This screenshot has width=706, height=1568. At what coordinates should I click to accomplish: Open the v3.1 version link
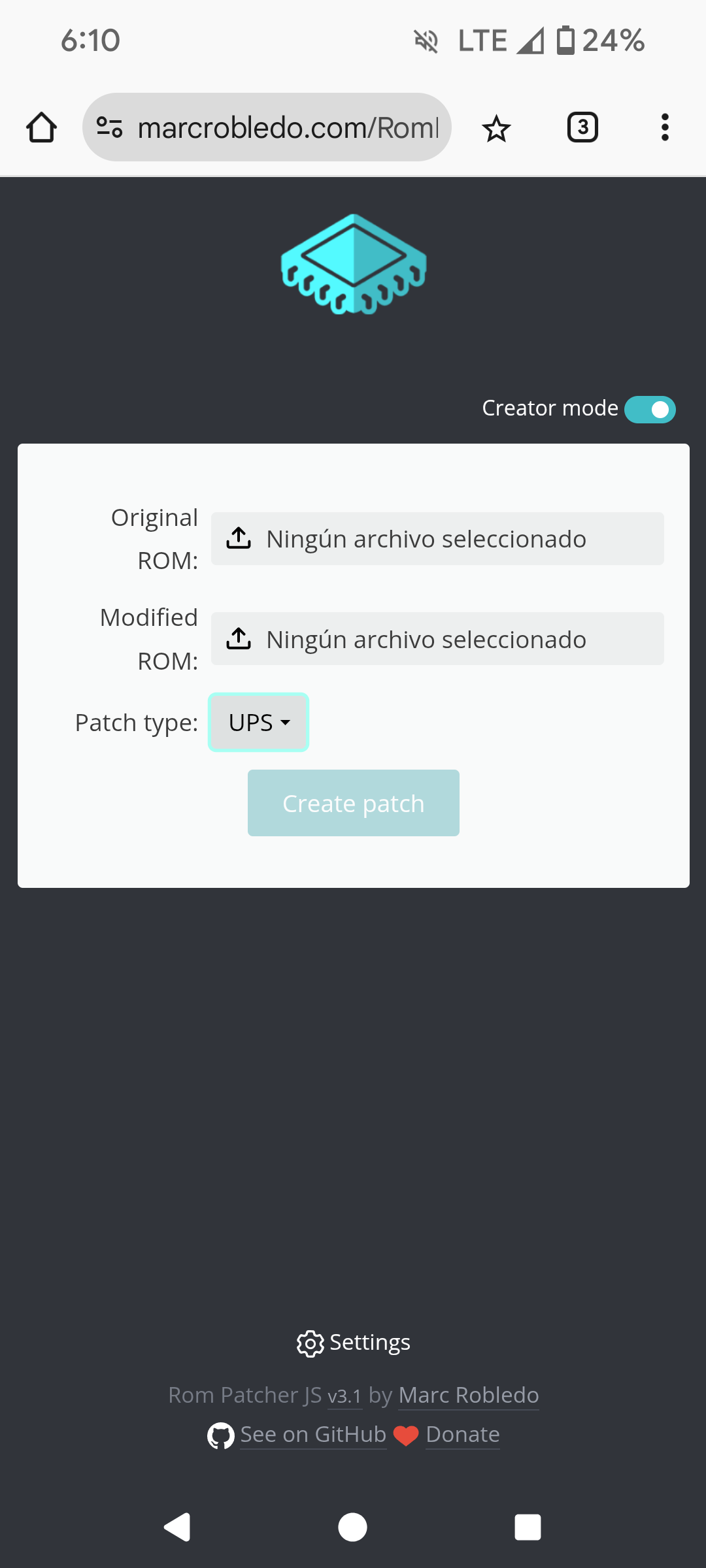click(x=345, y=1396)
